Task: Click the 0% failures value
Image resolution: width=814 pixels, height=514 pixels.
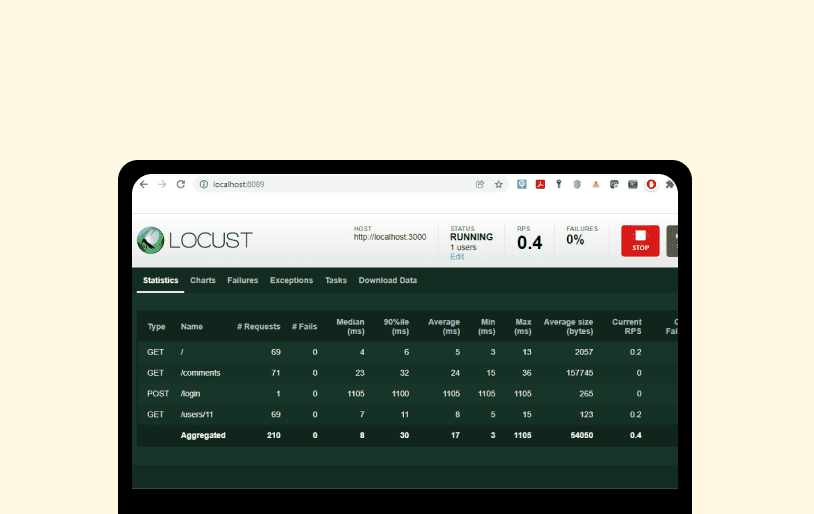Action: coord(575,240)
